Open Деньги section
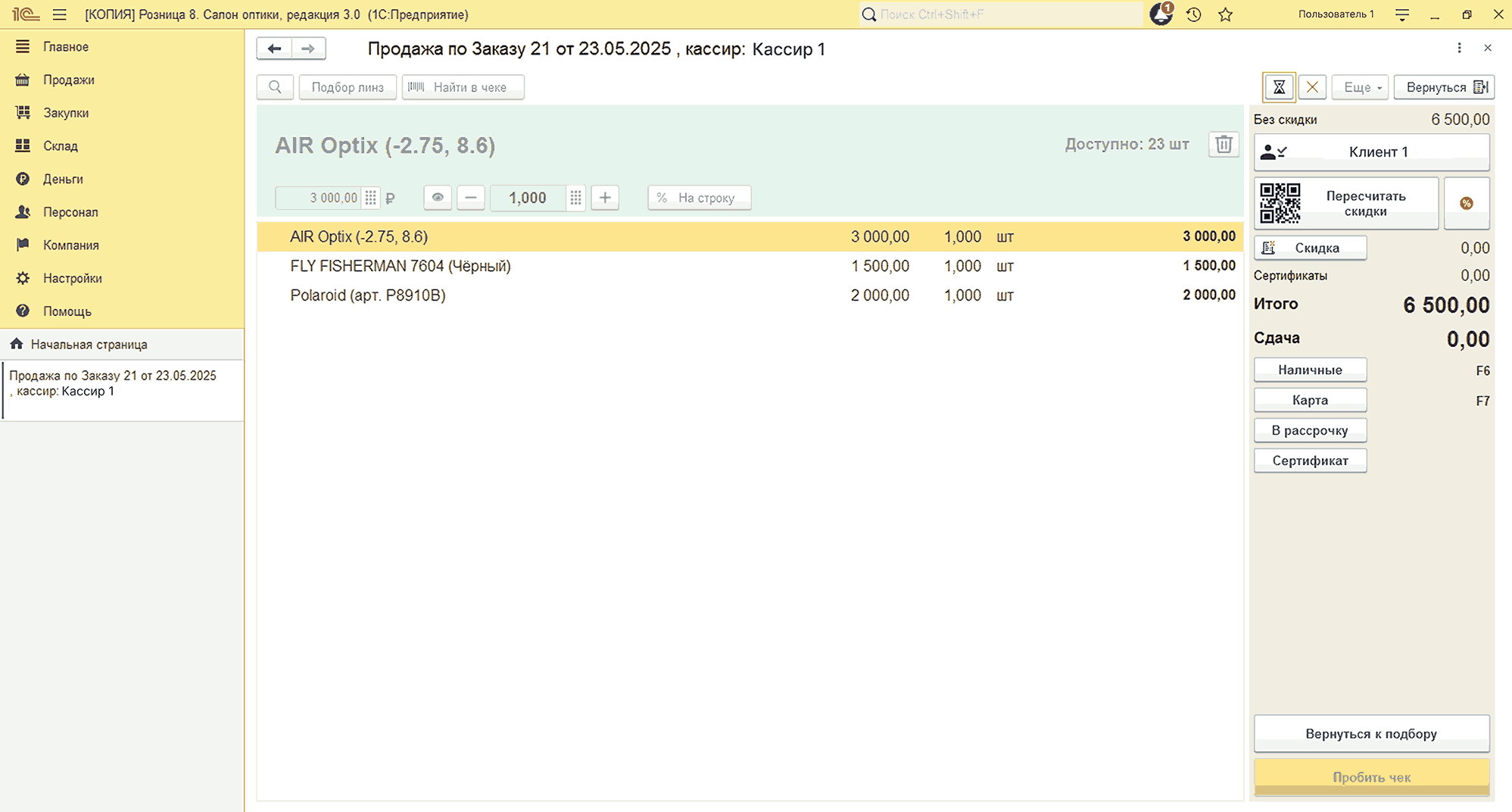Screen dimensions: 1512x812 point(63,179)
